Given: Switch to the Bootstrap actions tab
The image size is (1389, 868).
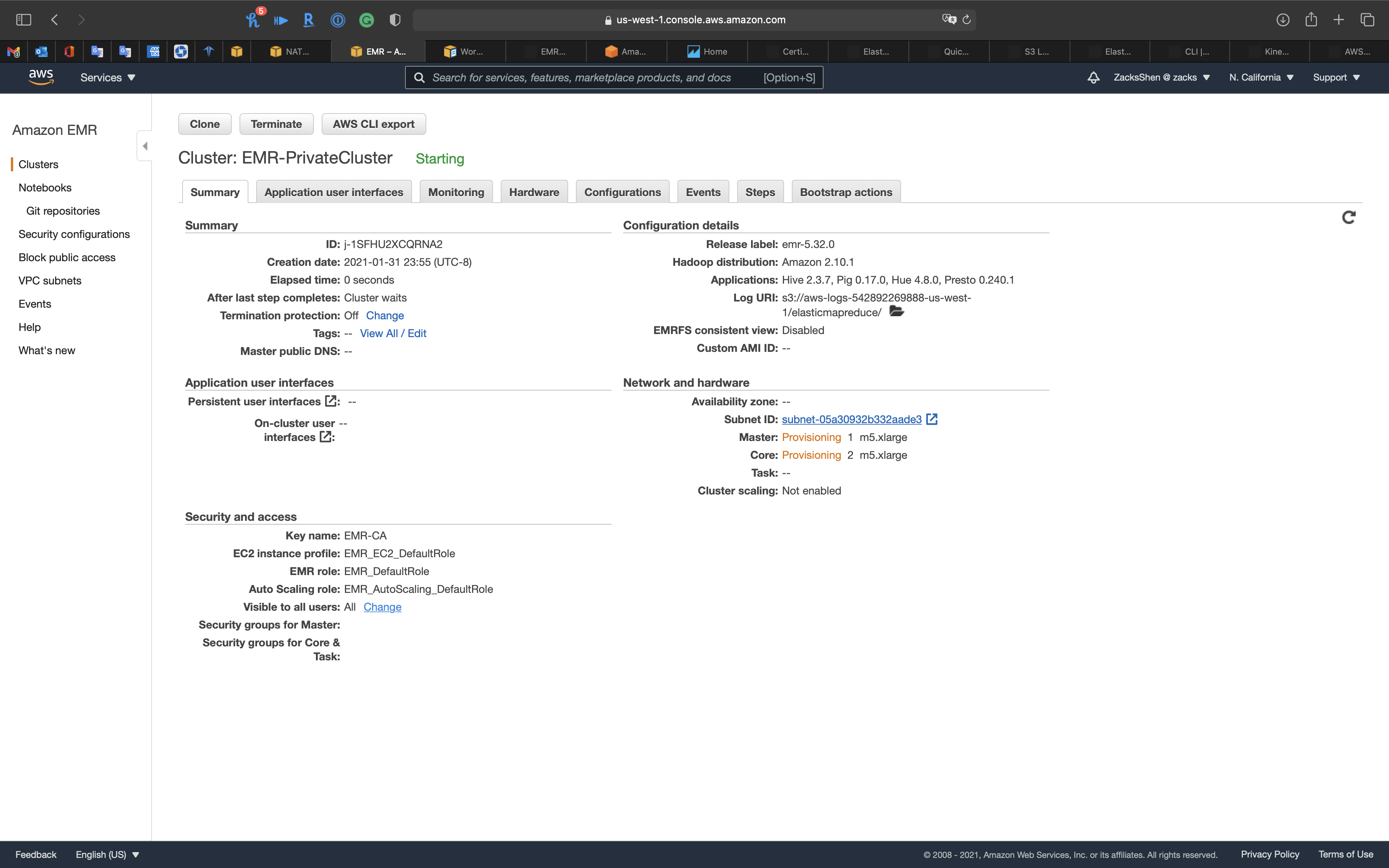Looking at the screenshot, I should pos(846,192).
